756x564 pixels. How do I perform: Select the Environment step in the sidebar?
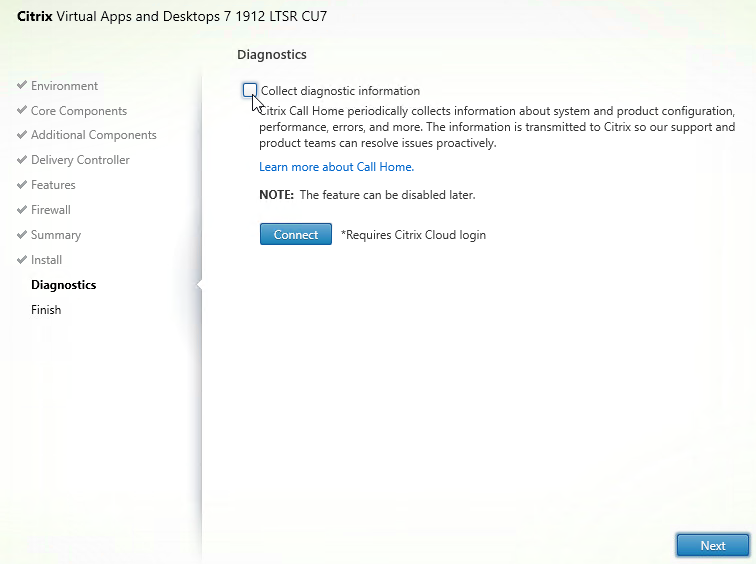[x=64, y=86]
